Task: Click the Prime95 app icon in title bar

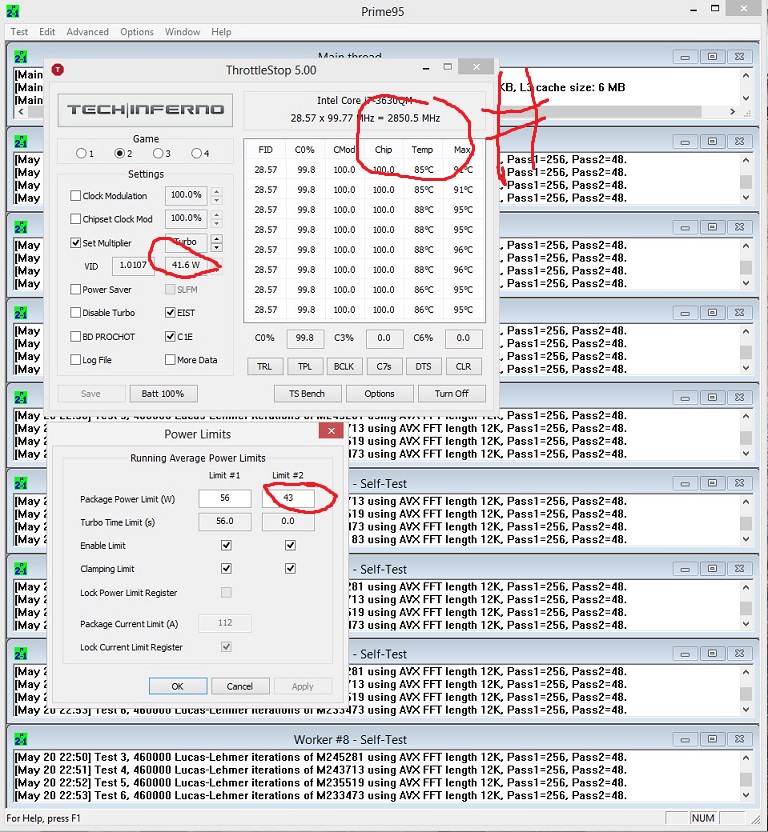Action: click(x=13, y=11)
